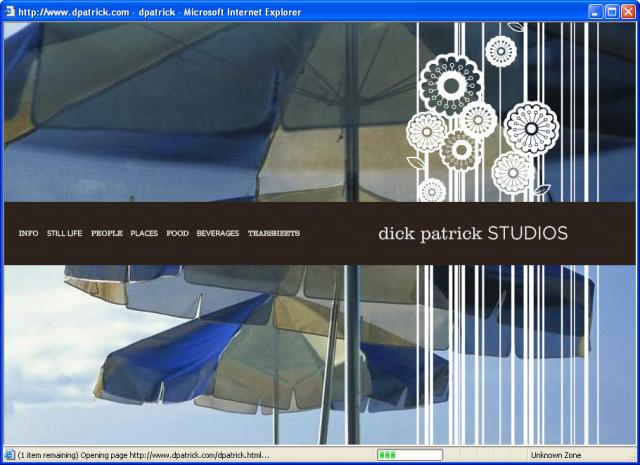
Task: Click the green page loading progress bar
Action: pyautogui.click(x=408, y=455)
